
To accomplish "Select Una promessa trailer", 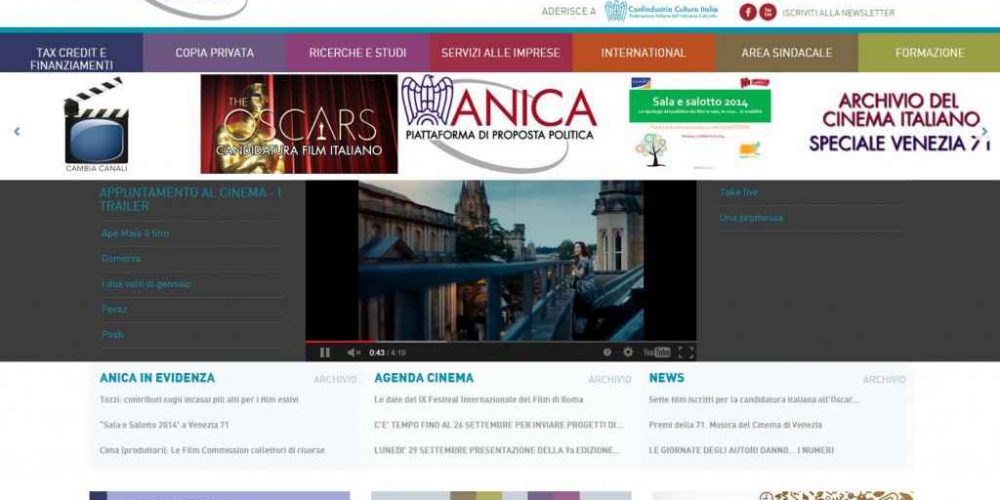I will click(751, 217).
